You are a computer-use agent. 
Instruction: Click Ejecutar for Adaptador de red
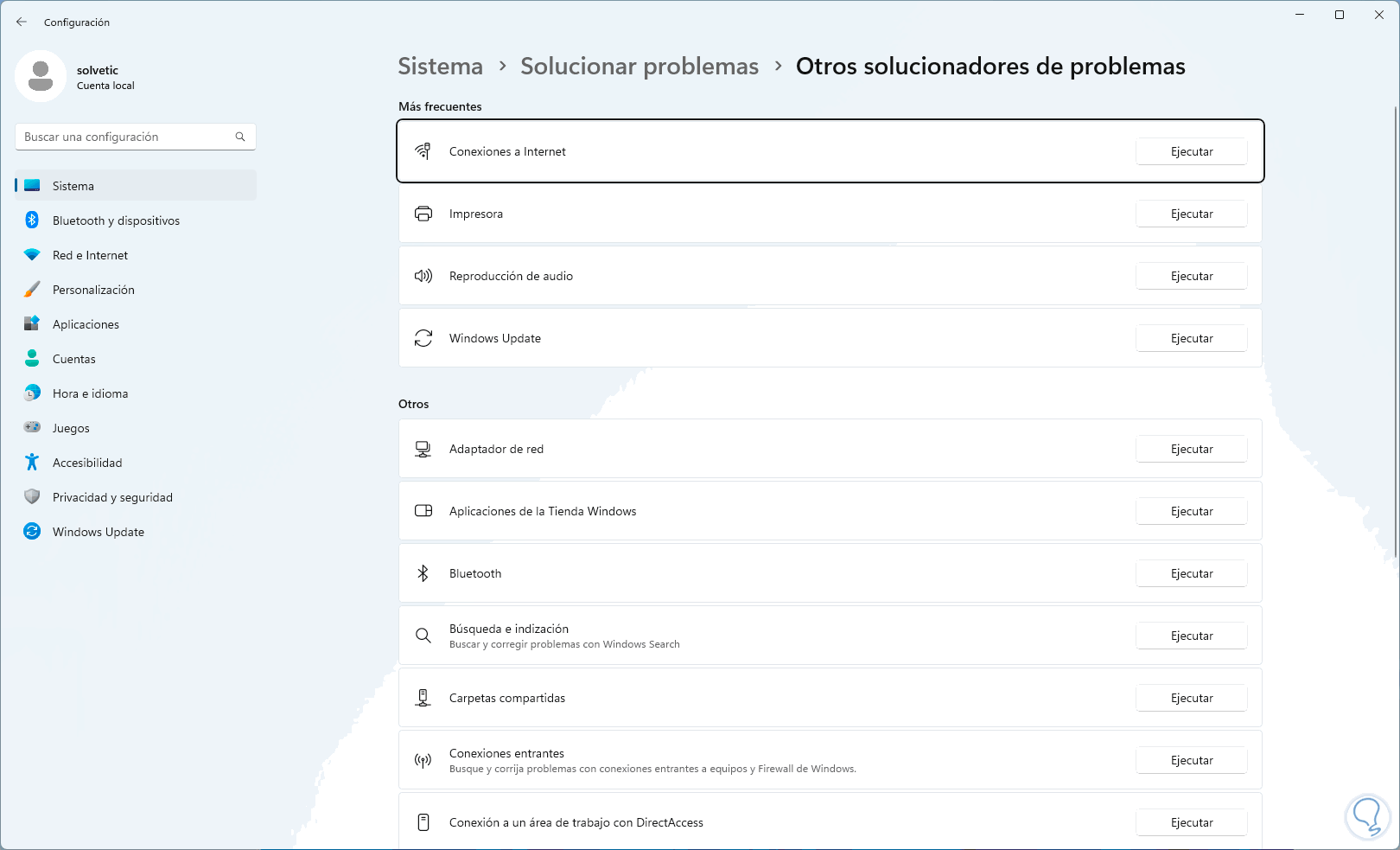point(1191,449)
